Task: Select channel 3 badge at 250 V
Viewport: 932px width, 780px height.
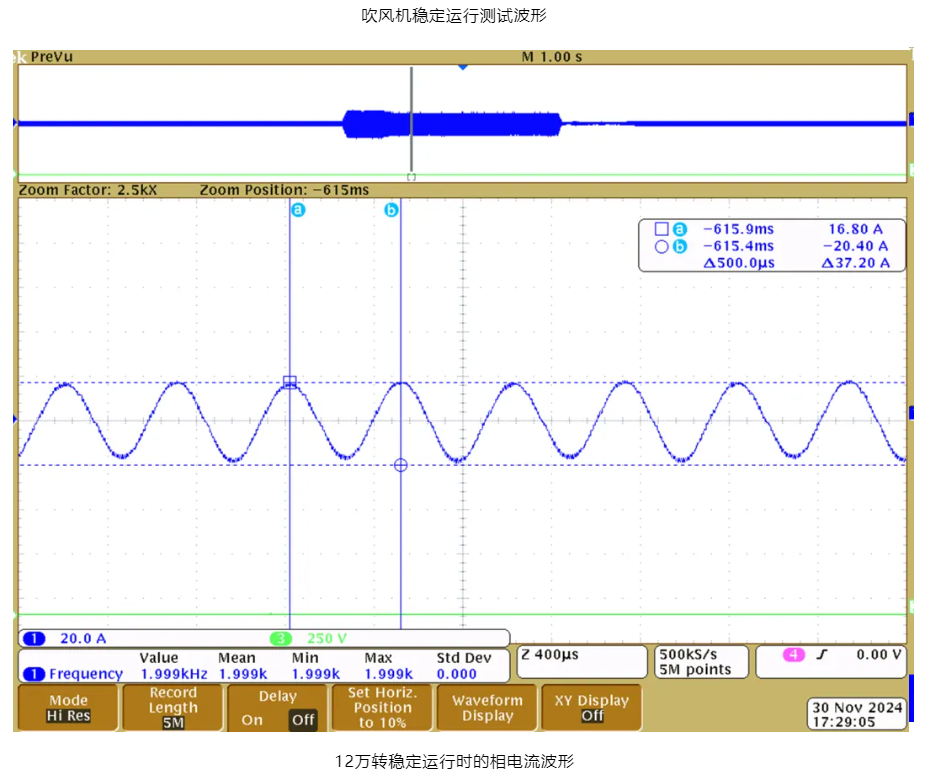Action: pos(281,639)
